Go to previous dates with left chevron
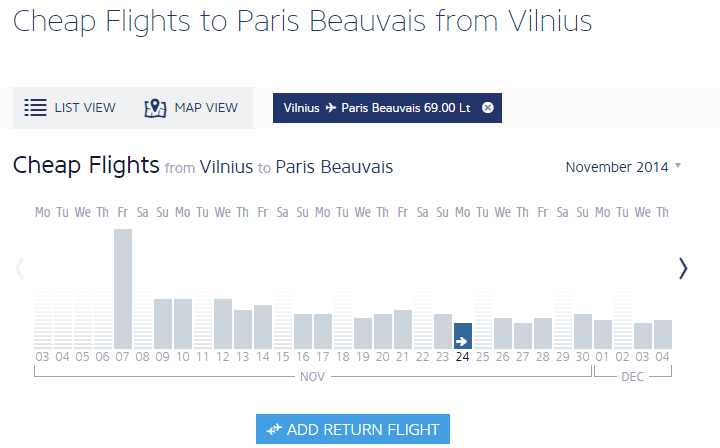 [x=19, y=268]
